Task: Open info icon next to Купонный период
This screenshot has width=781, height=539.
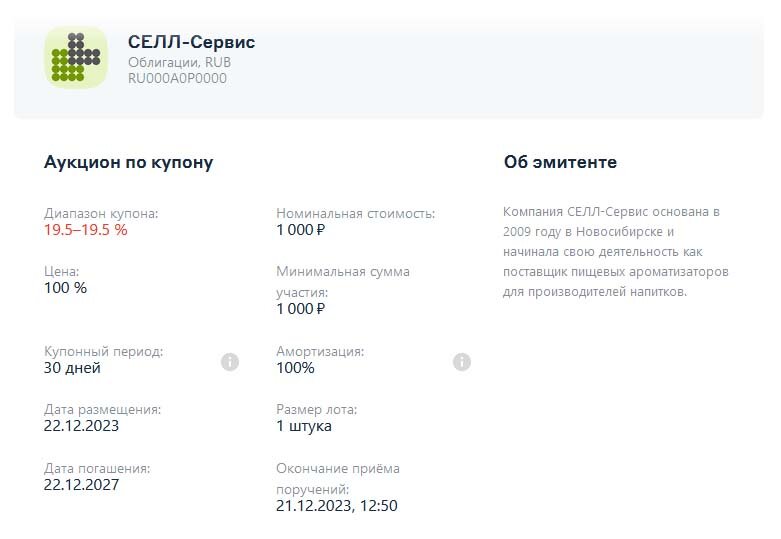Action: [x=230, y=362]
